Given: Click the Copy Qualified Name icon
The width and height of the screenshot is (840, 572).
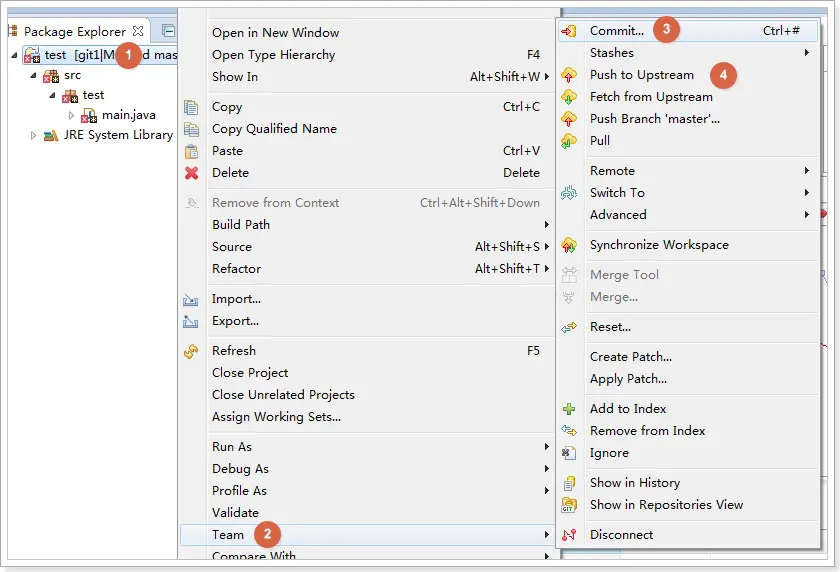Looking at the screenshot, I should [x=191, y=129].
